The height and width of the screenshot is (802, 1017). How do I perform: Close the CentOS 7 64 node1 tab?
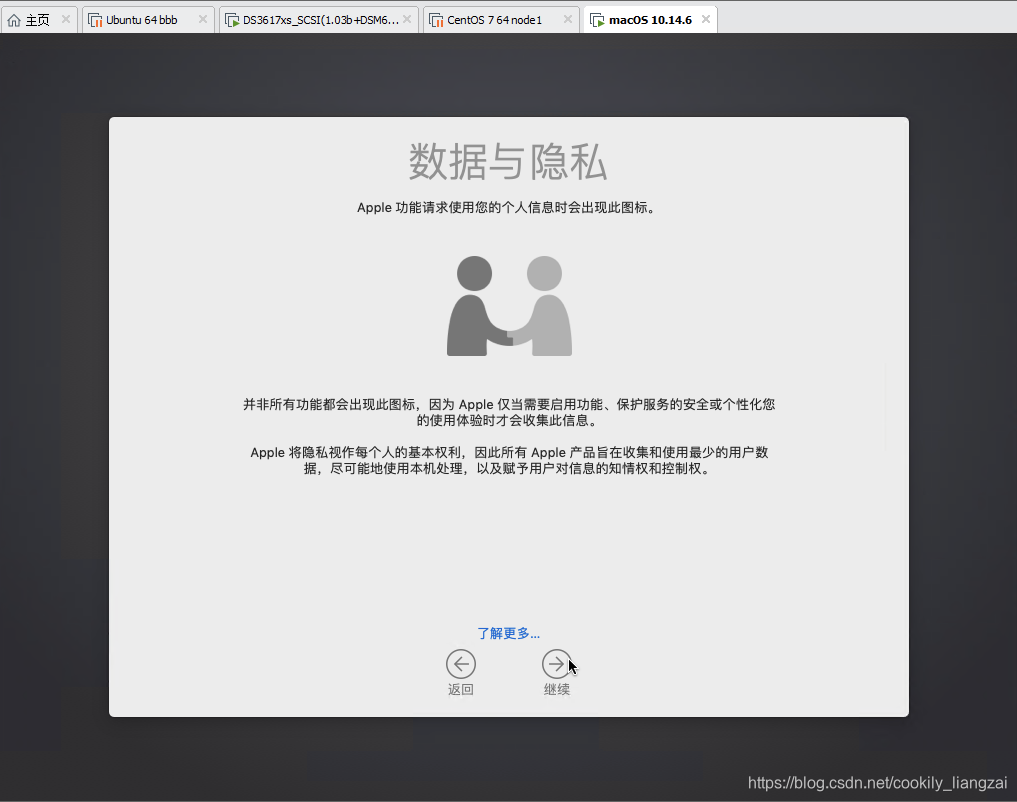pos(568,19)
